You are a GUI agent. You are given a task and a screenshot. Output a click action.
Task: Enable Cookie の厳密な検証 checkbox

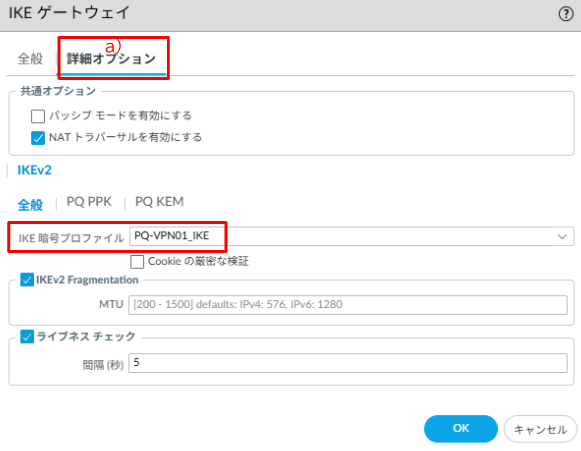(137, 262)
